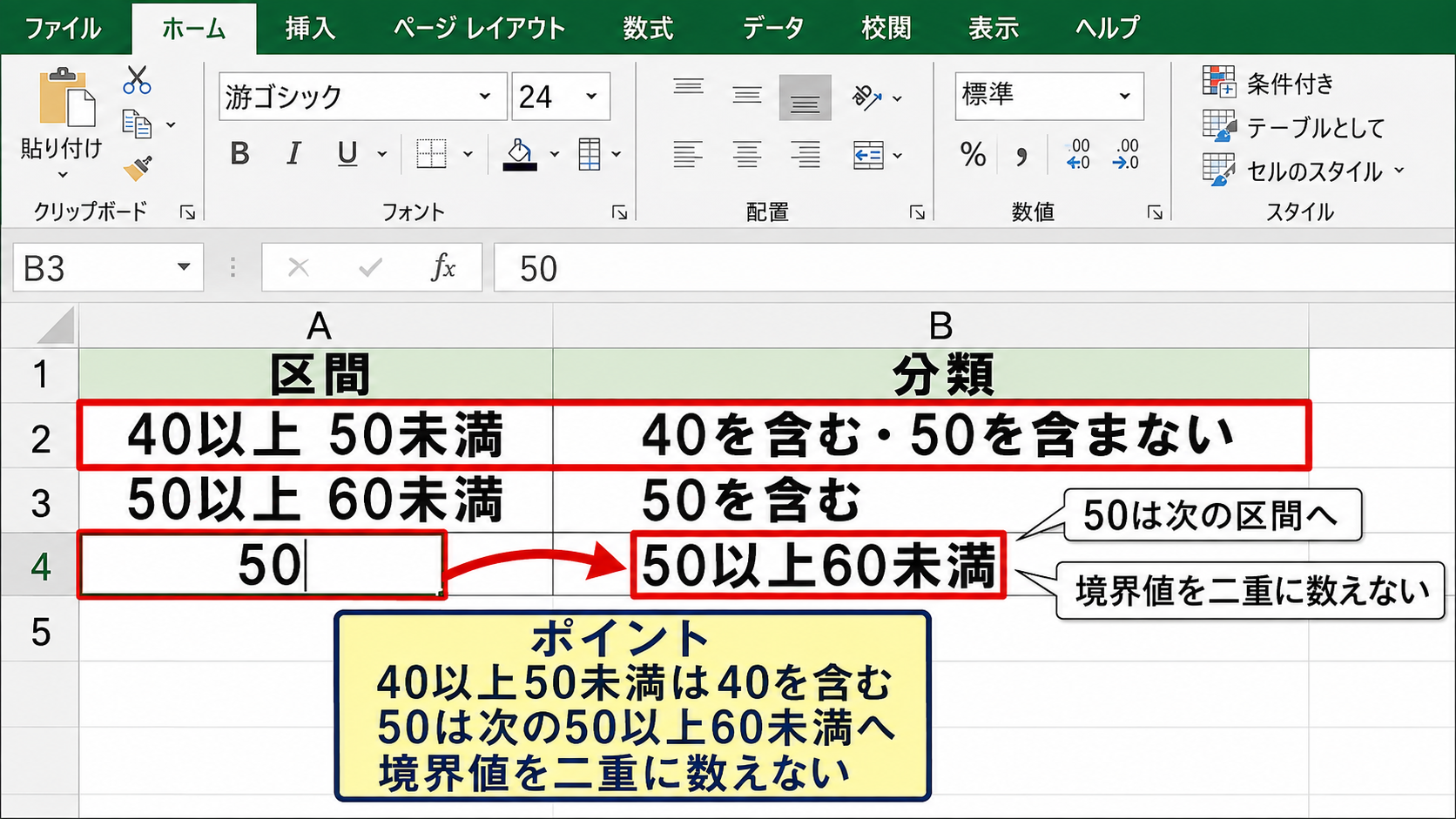Expand the paste options arrow
The width and height of the screenshot is (1456, 819).
62,175
